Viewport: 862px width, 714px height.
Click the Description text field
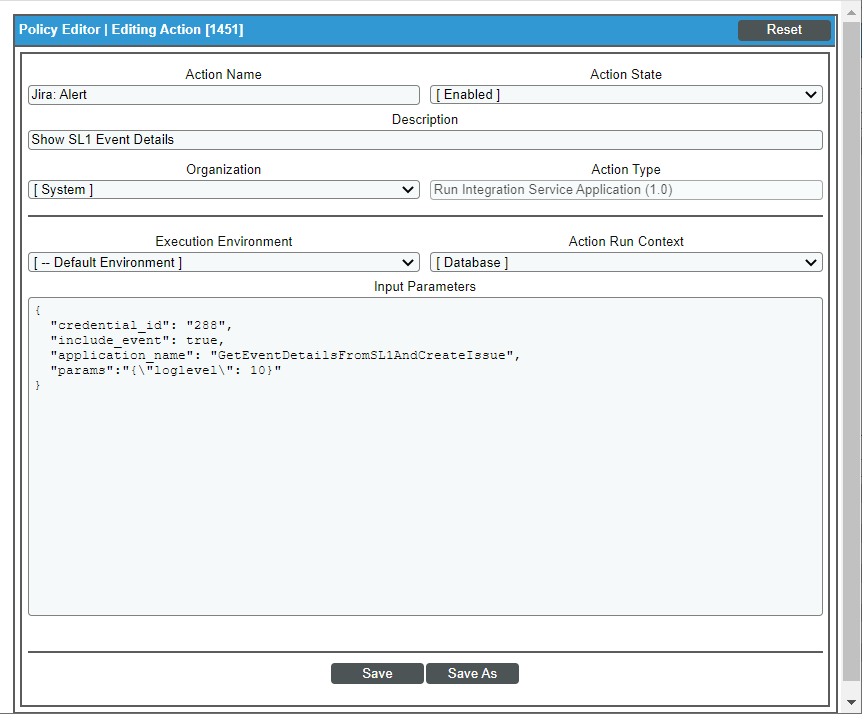coord(425,140)
